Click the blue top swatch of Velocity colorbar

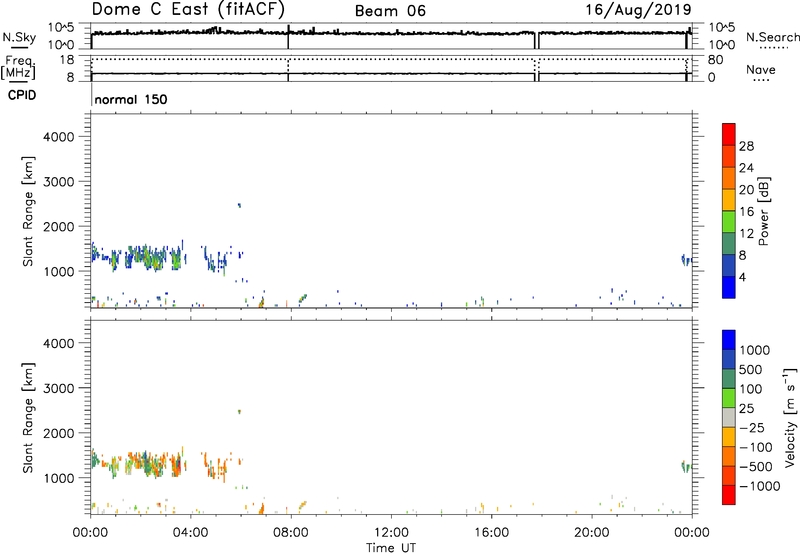(729, 340)
